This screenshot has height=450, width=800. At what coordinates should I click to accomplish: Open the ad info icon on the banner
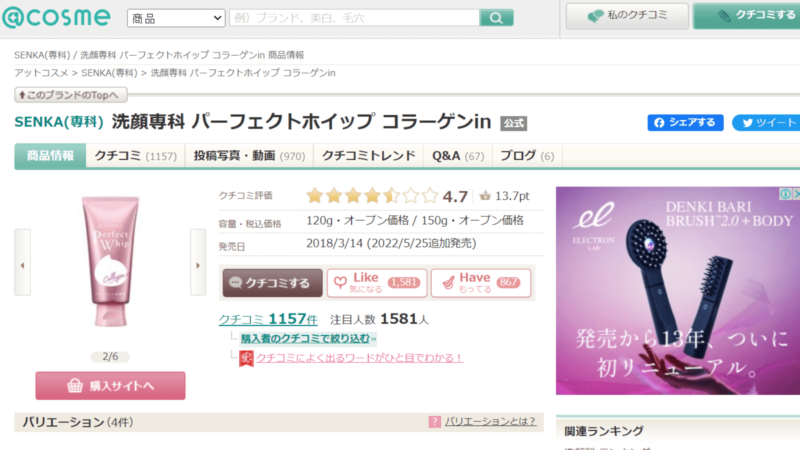click(x=785, y=193)
